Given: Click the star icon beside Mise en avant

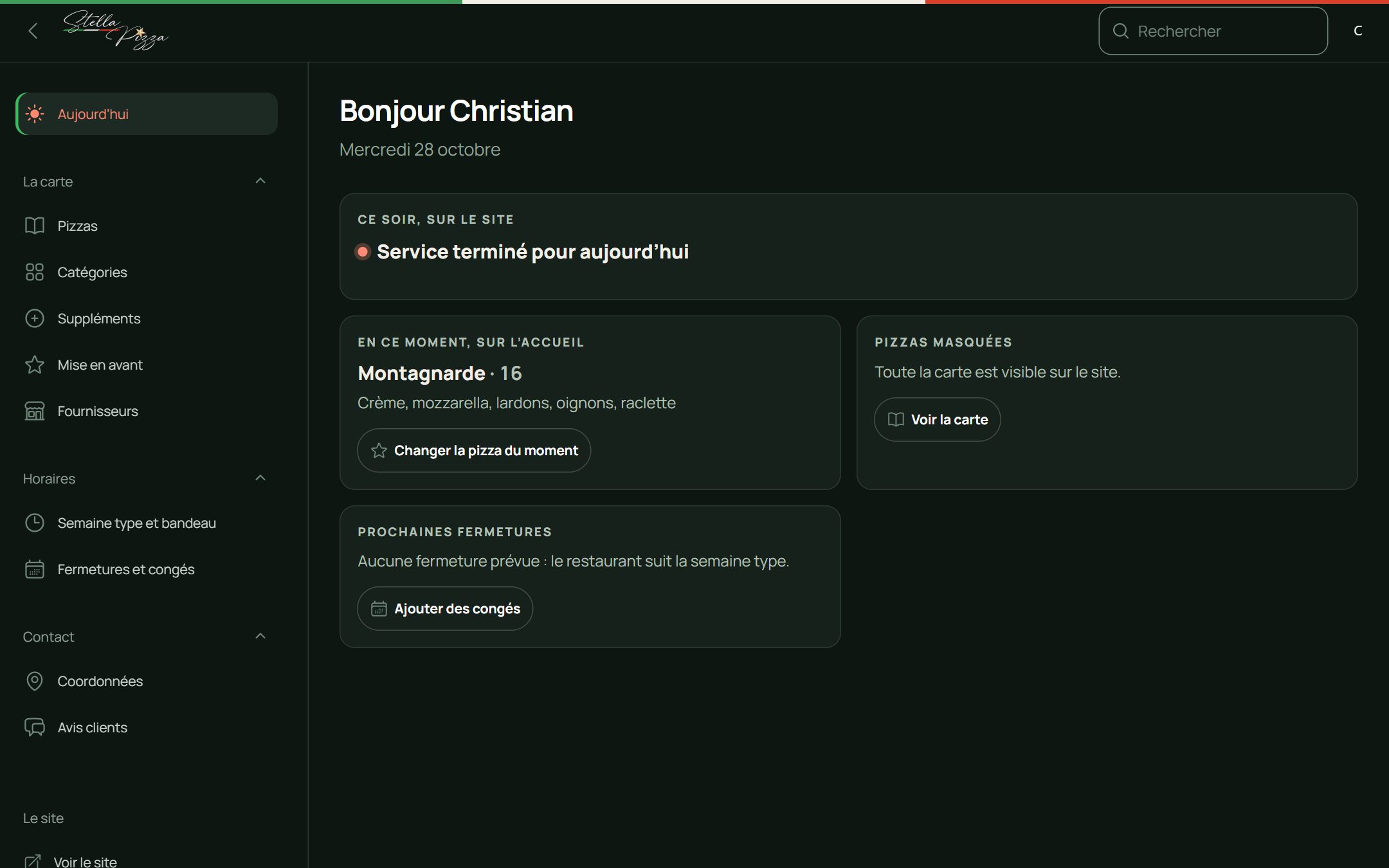Looking at the screenshot, I should 35,365.
